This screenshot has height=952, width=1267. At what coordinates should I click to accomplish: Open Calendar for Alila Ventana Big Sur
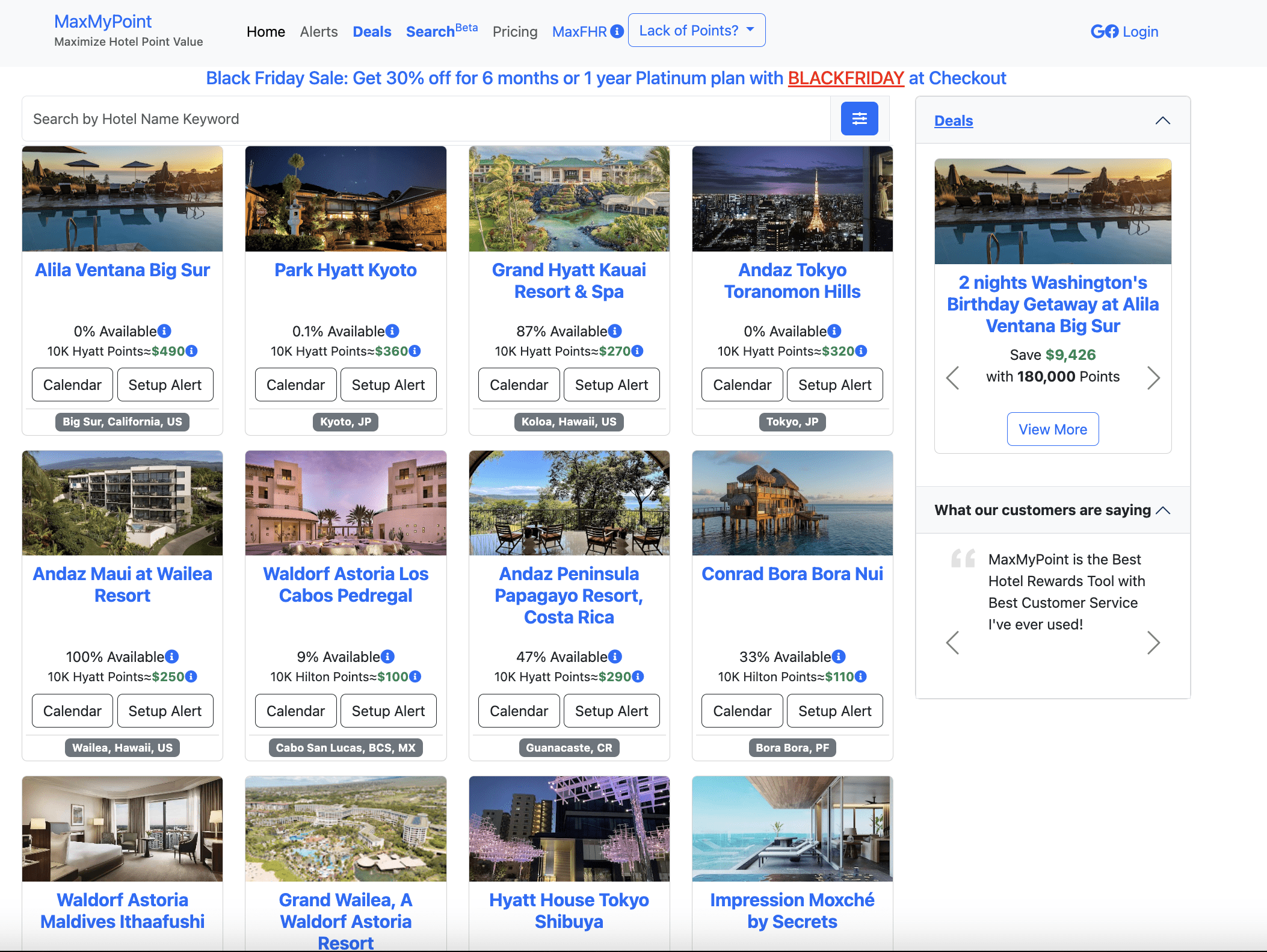pos(72,385)
